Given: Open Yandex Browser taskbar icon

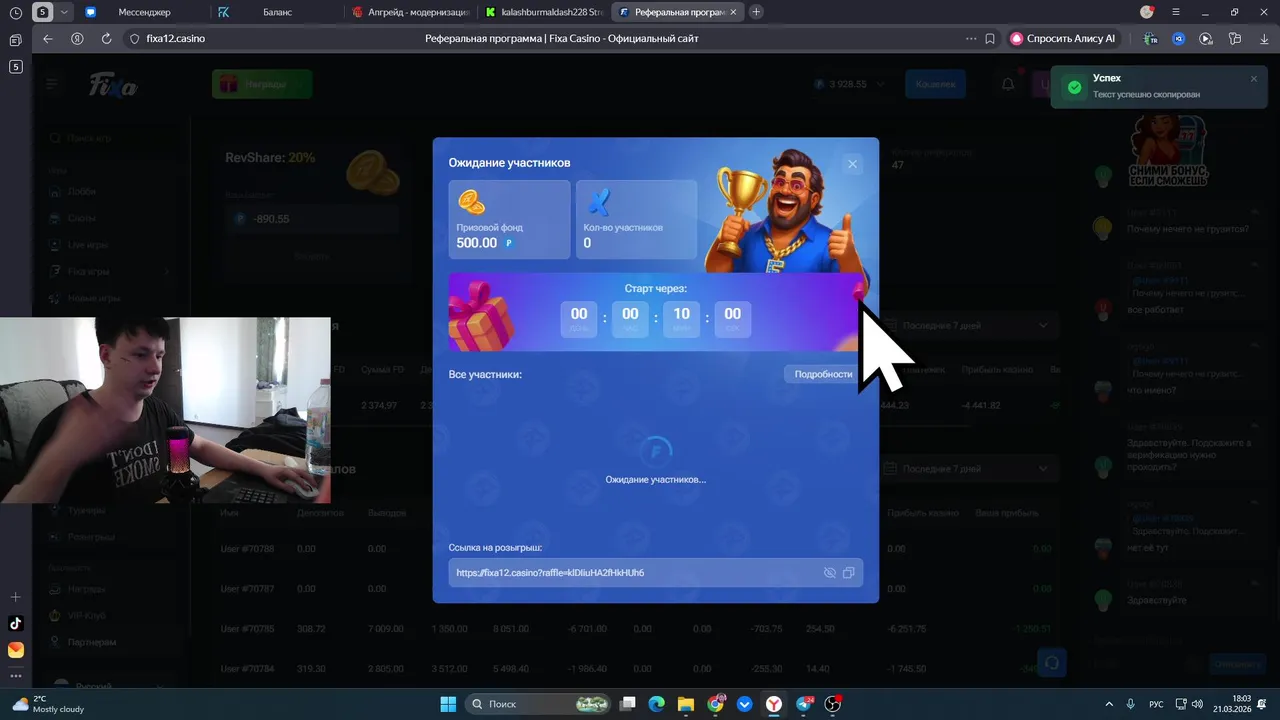Looking at the screenshot, I should [x=774, y=704].
